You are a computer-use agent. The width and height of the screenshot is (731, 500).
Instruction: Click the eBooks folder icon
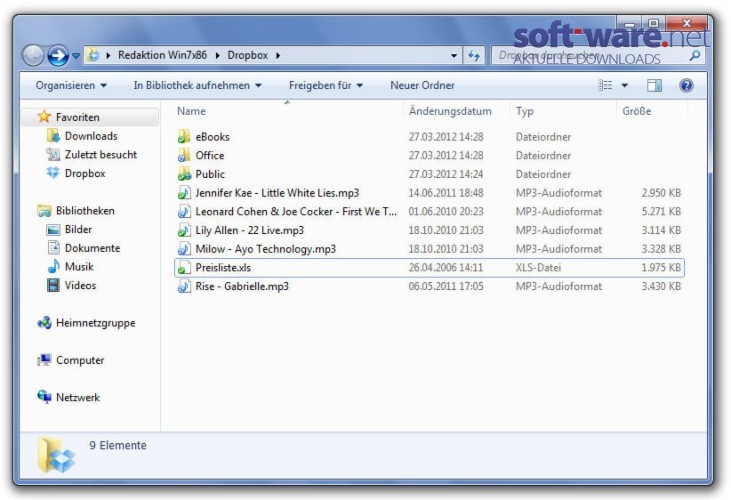[x=184, y=137]
